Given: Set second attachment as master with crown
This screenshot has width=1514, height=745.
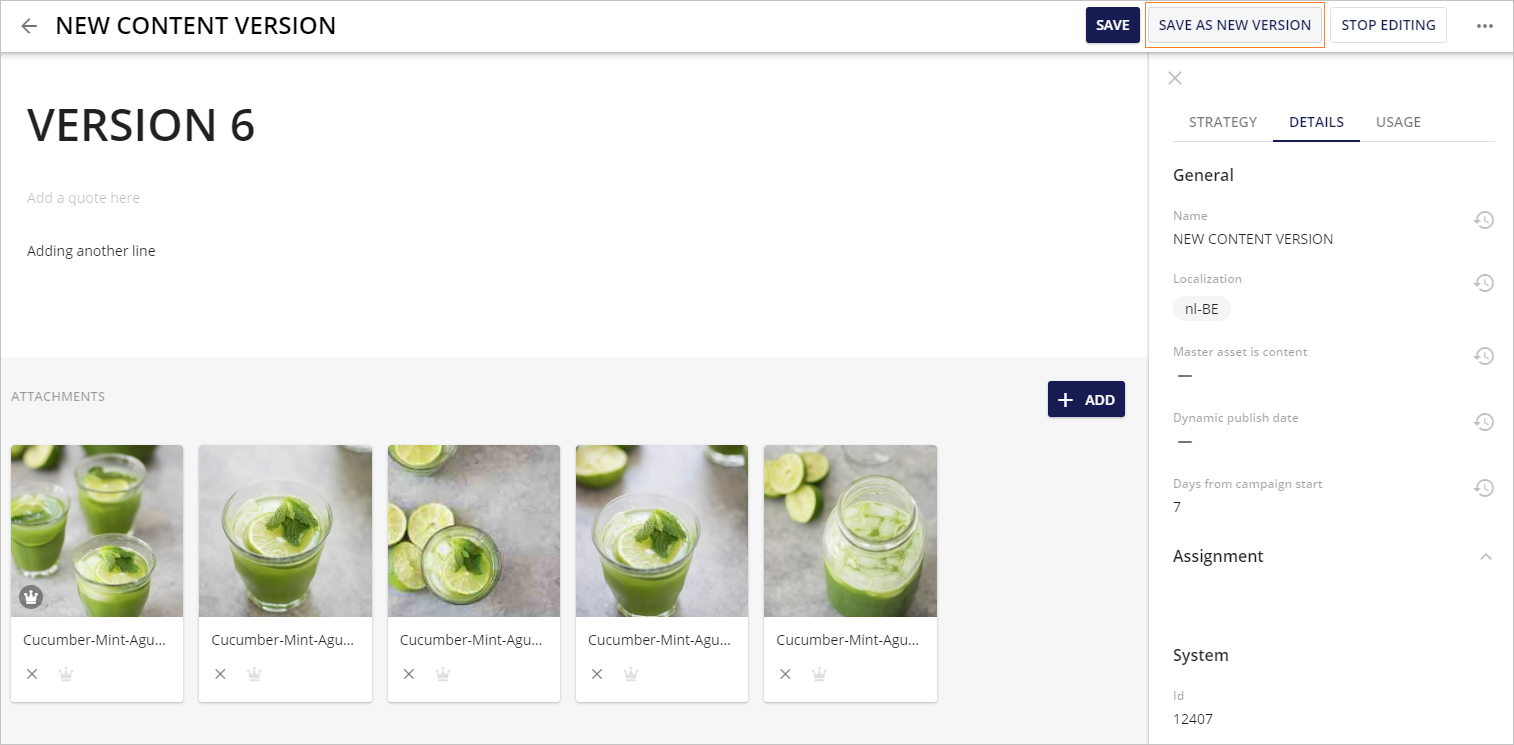Looking at the screenshot, I should click(x=254, y=674).
